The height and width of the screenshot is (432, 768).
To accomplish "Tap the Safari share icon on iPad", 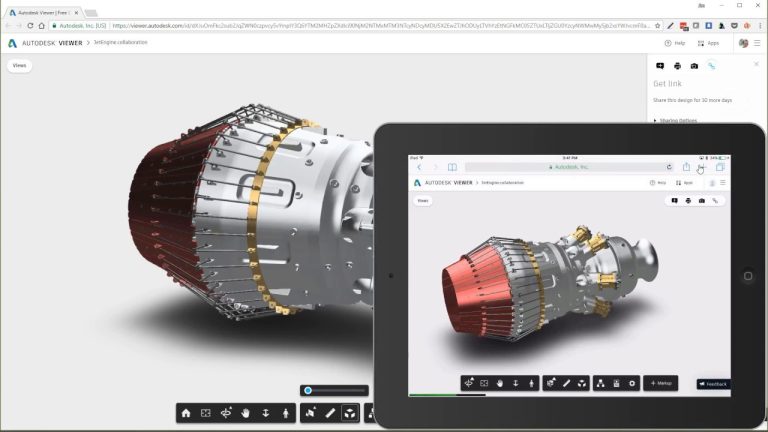I will click(x=686, y=167).
